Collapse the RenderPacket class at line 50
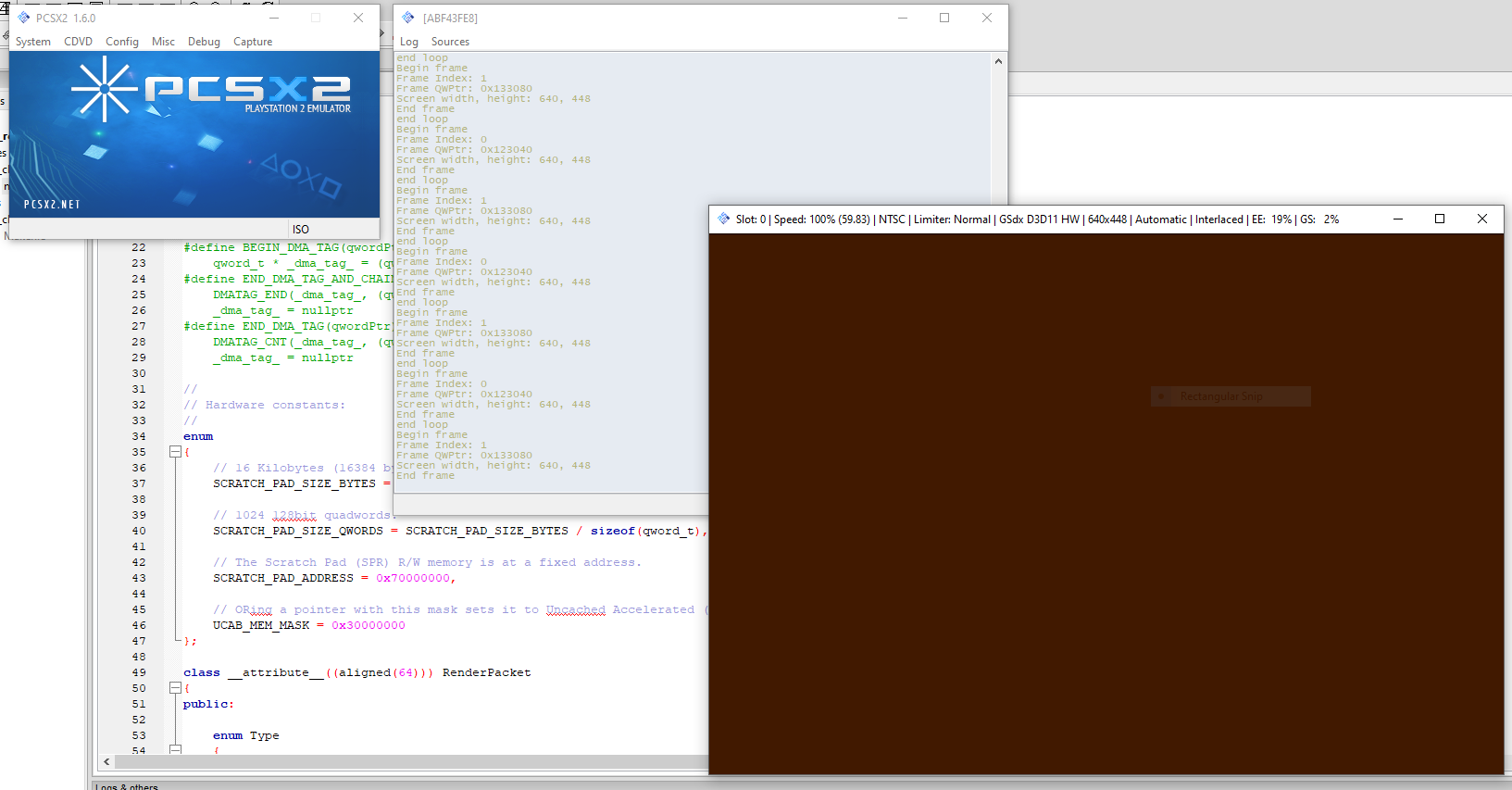 coord(175,688)
